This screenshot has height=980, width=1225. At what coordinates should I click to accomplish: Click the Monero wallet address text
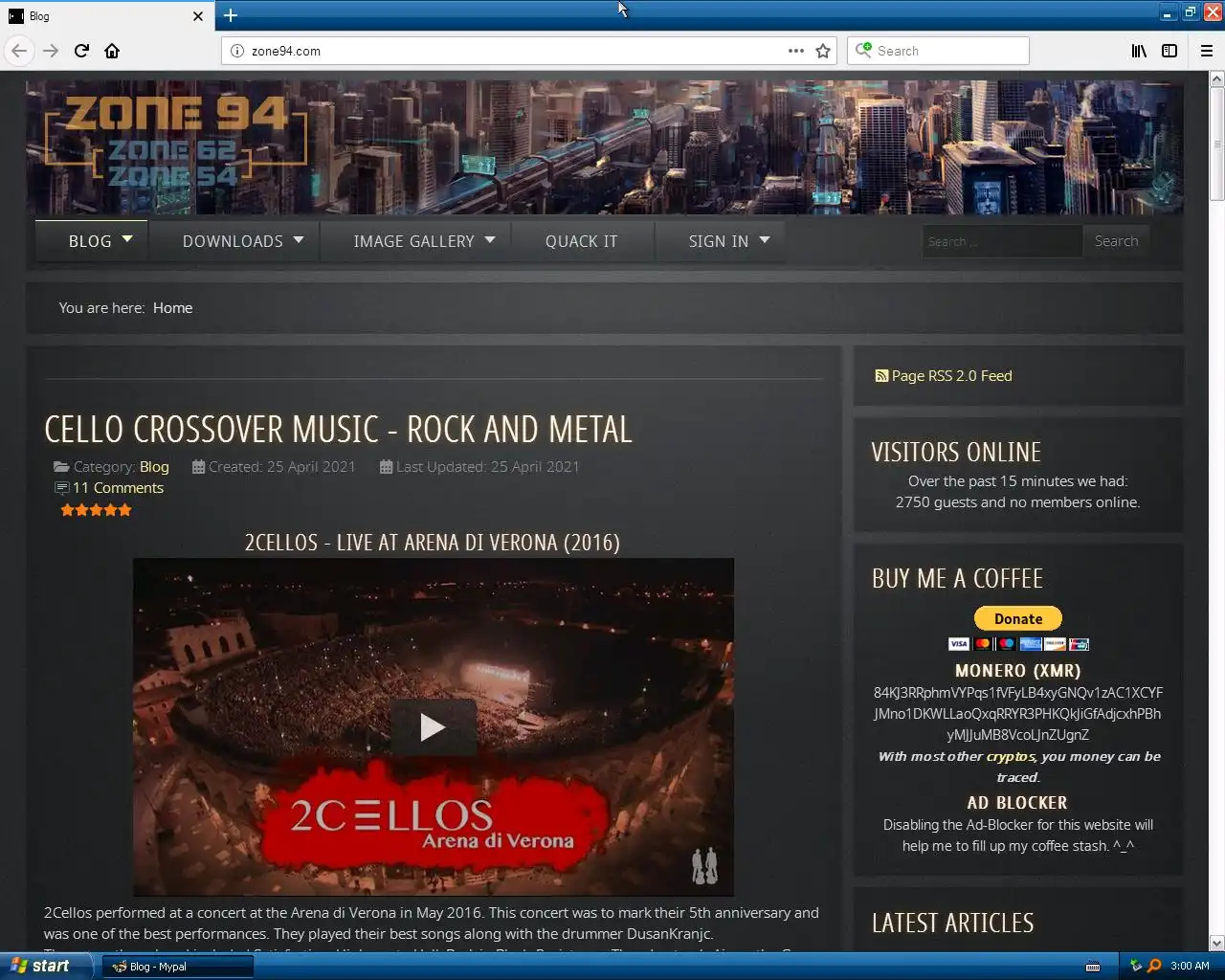coord(1018,714)
